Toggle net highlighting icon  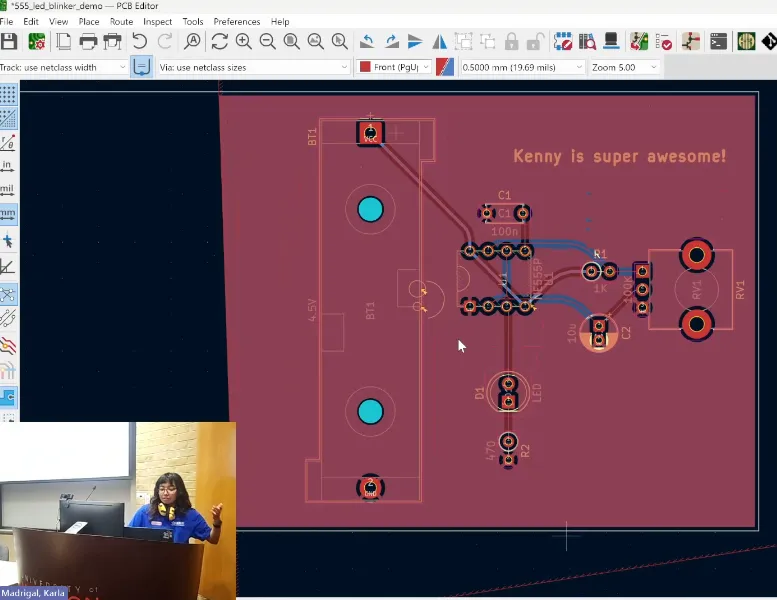pyautogui.click(x=8, y=370)
